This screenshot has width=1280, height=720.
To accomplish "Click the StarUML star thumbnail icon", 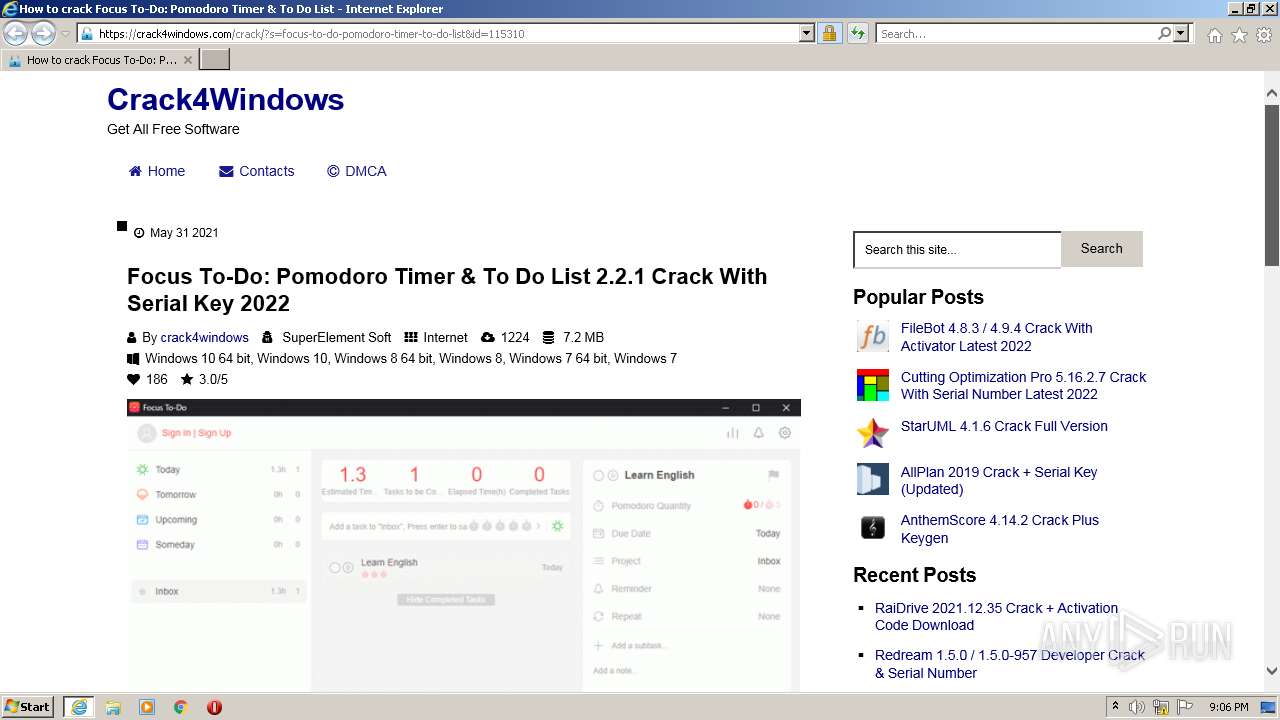I will tap(873, 433).
